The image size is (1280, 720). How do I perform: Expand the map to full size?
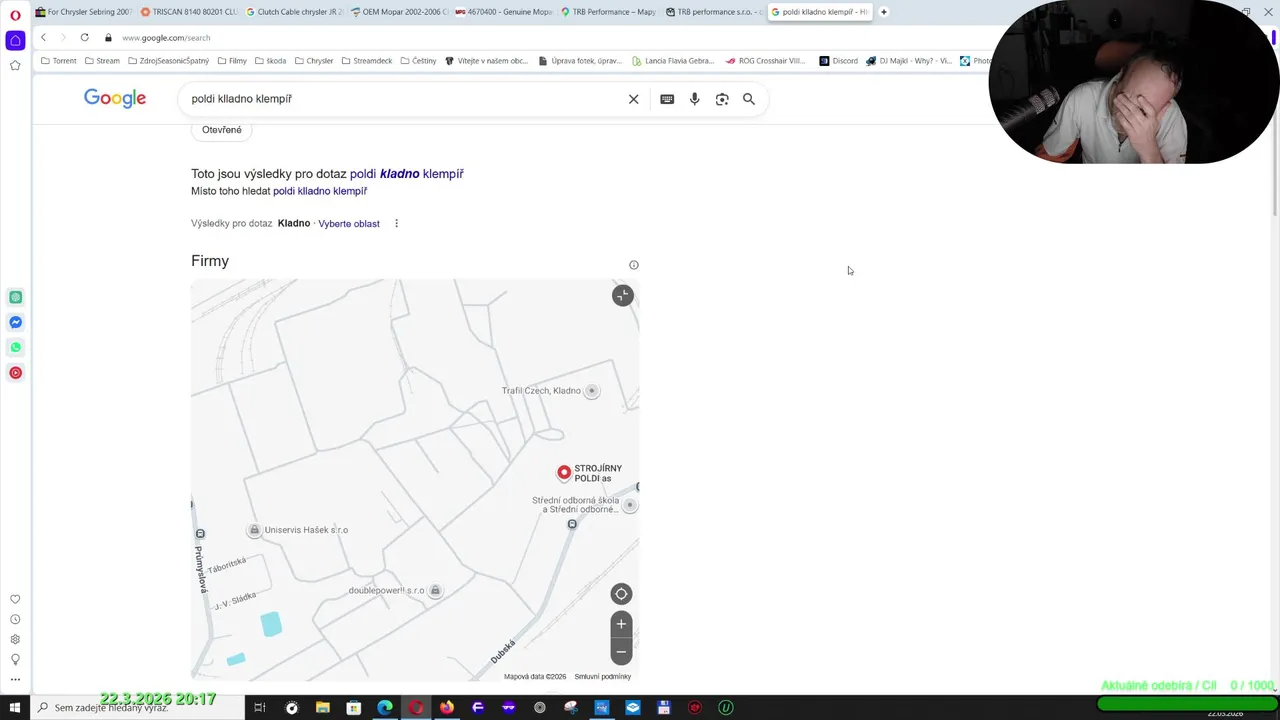coord(622,295)
